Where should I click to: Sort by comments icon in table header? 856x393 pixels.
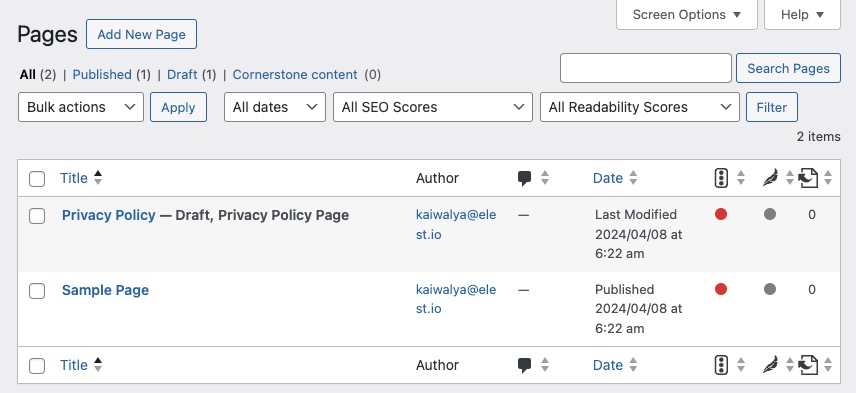point(525,178)
